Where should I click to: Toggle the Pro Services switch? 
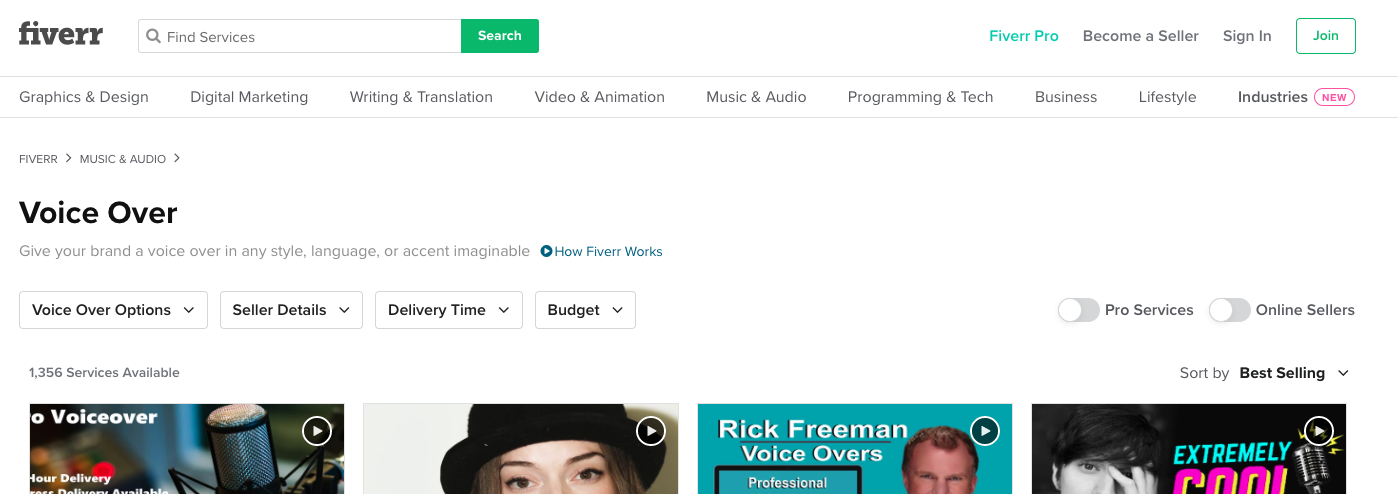pyautogui.click(x=1078, y=310)
